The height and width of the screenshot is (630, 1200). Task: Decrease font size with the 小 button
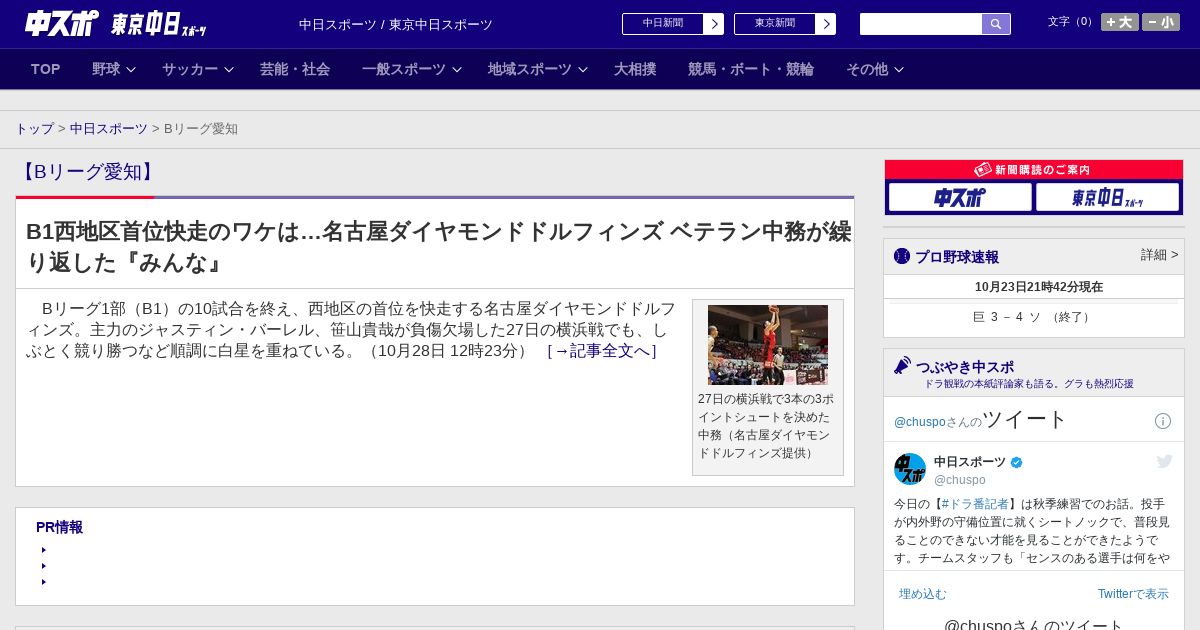(1161, 22)
